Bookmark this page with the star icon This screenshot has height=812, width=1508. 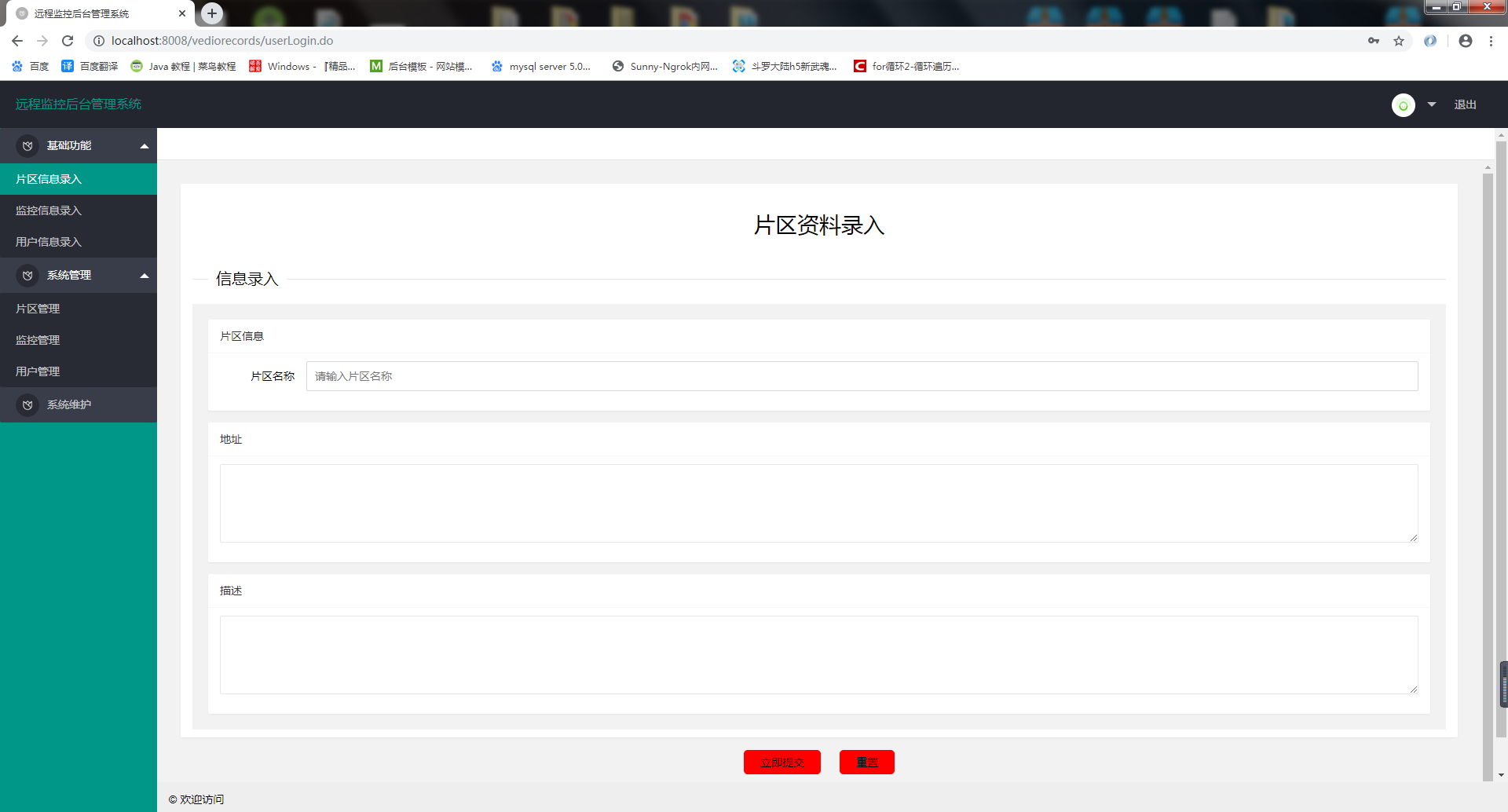click(x=1399, y=41)
